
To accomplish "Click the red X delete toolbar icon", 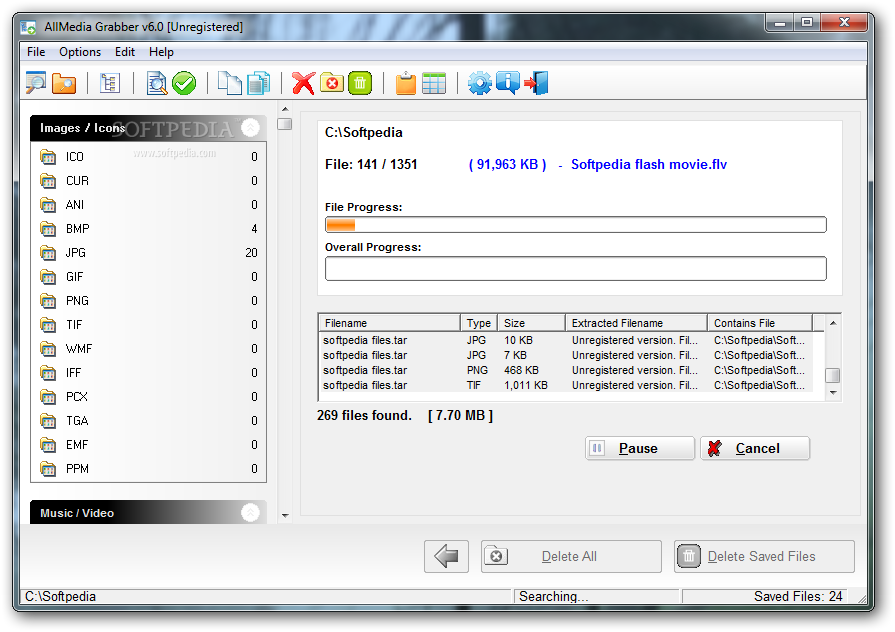I will point(303,83).
